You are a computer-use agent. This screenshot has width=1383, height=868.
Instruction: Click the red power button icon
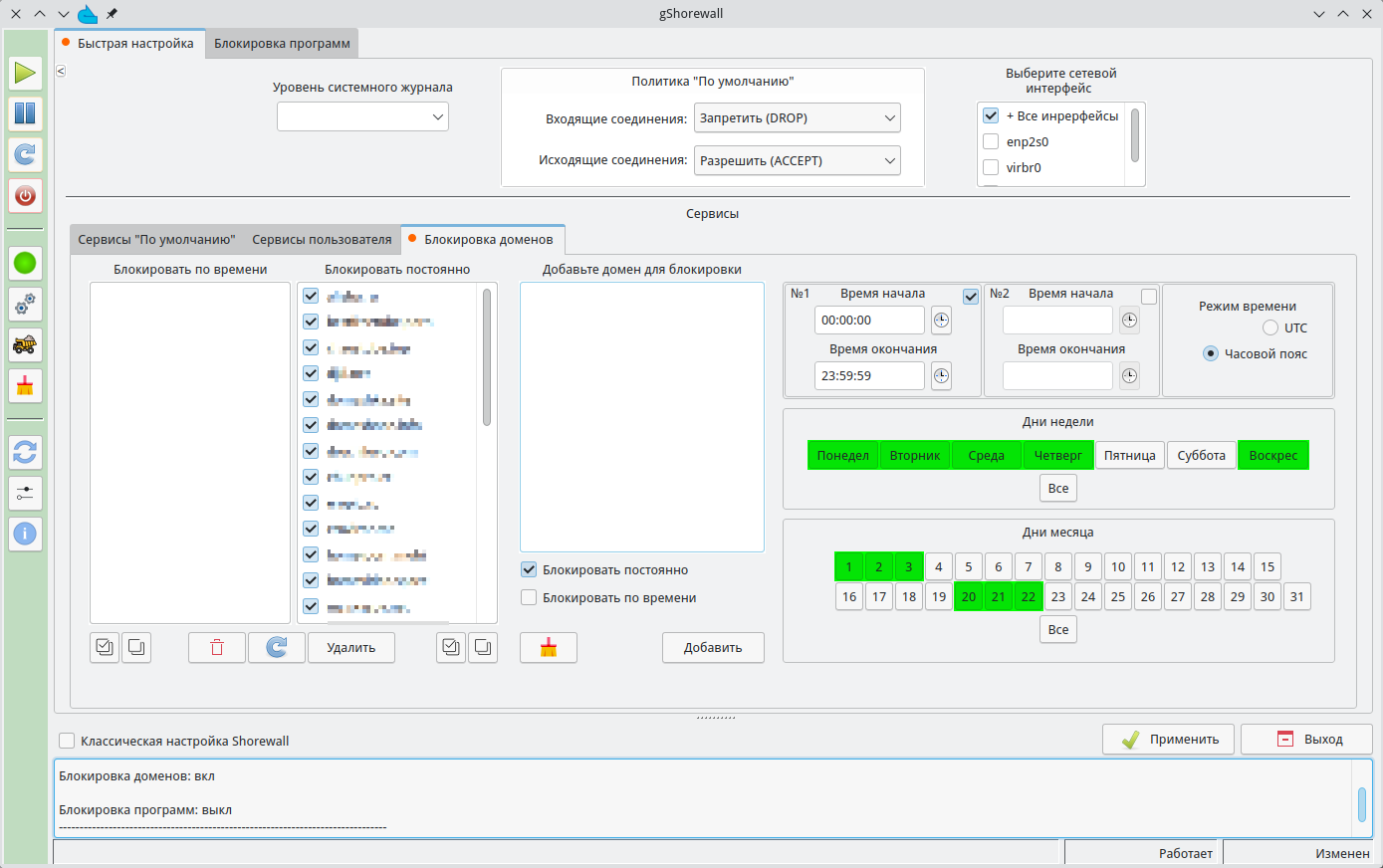[x=25, y=195]
